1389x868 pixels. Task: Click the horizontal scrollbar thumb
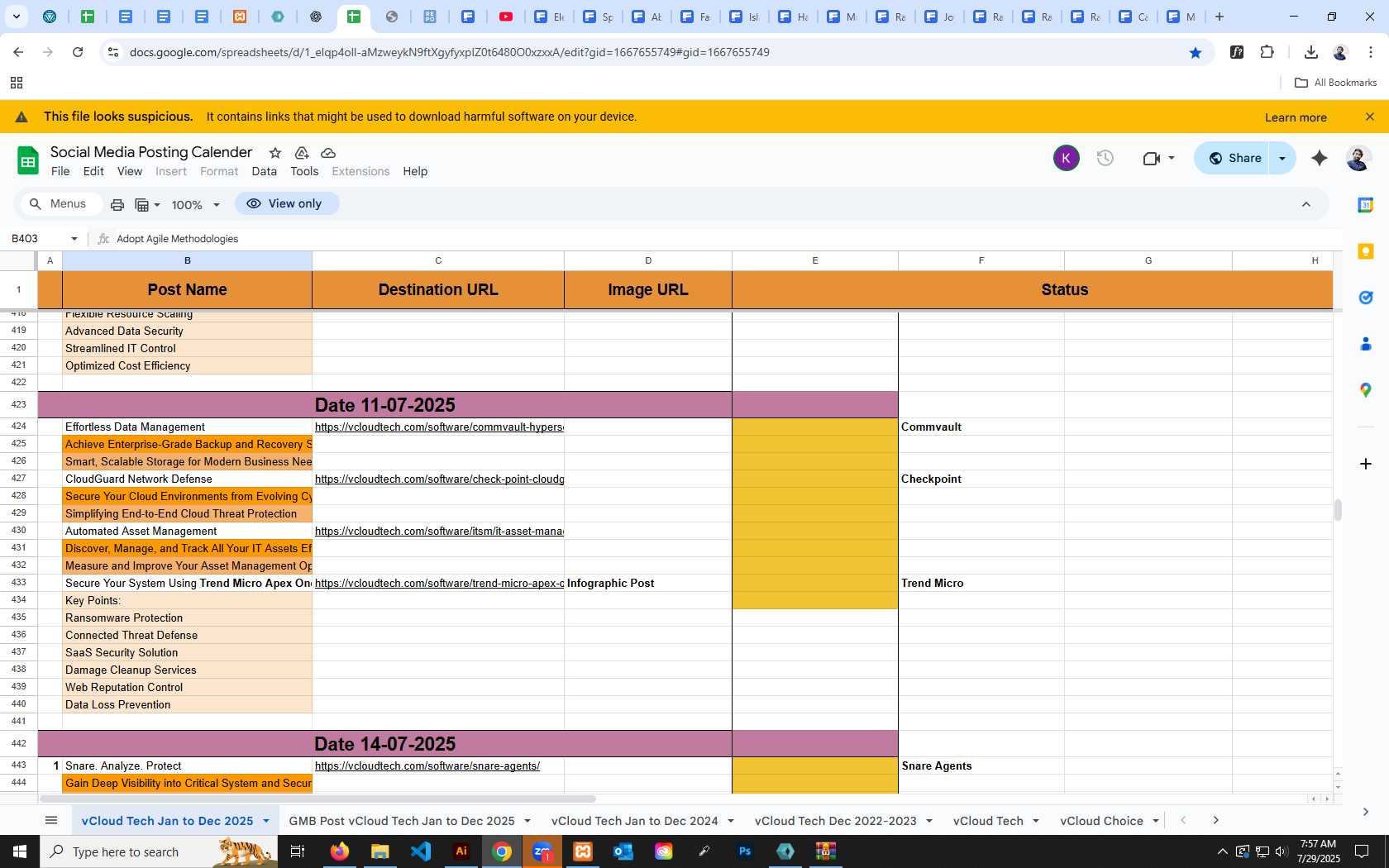click(x=317, y=799)
